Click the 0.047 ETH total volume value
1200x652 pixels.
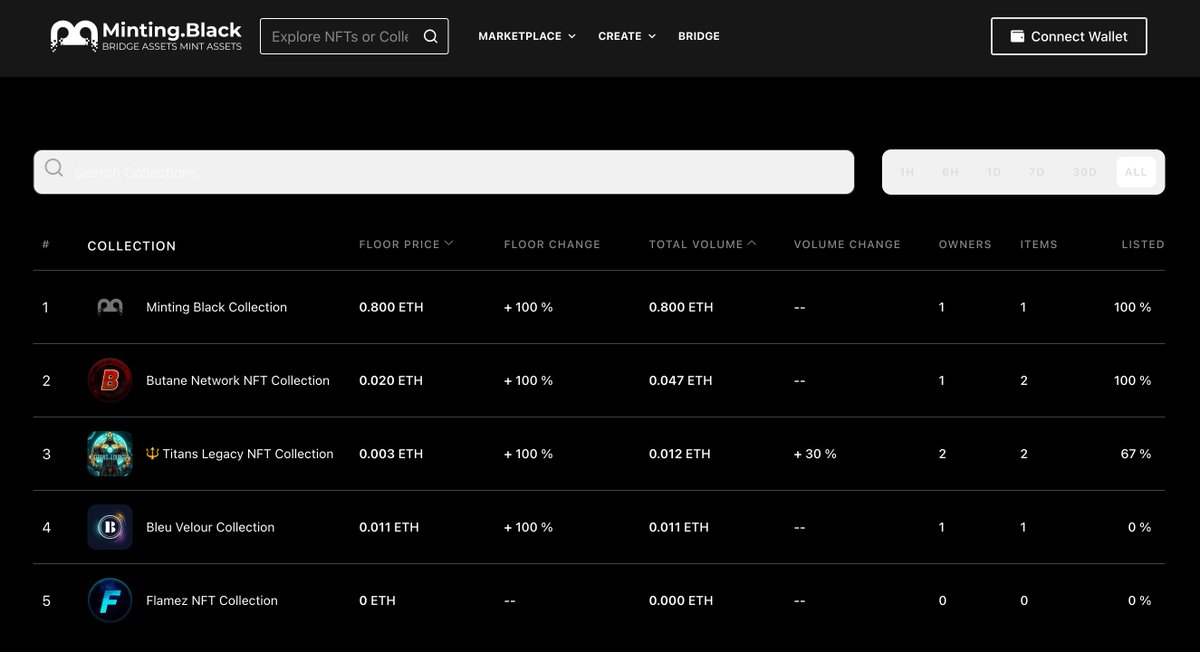(x=681, y=380)
